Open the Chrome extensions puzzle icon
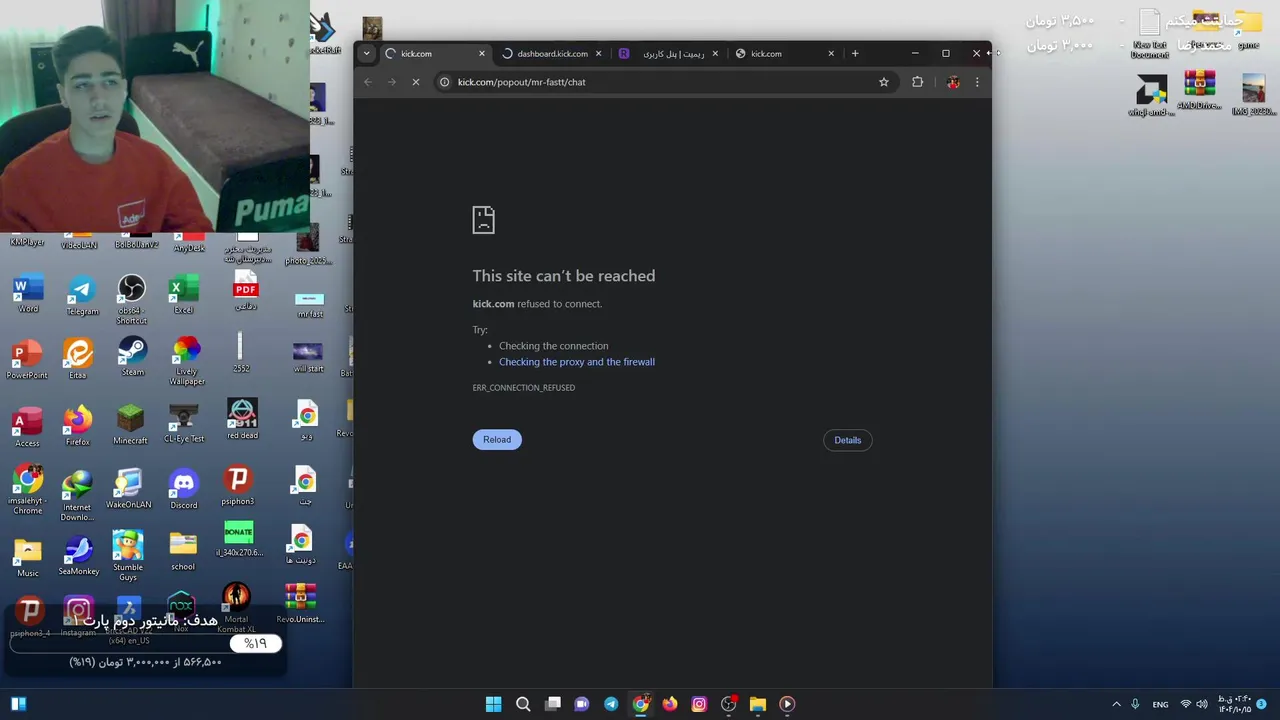 [x=918, y=82]
